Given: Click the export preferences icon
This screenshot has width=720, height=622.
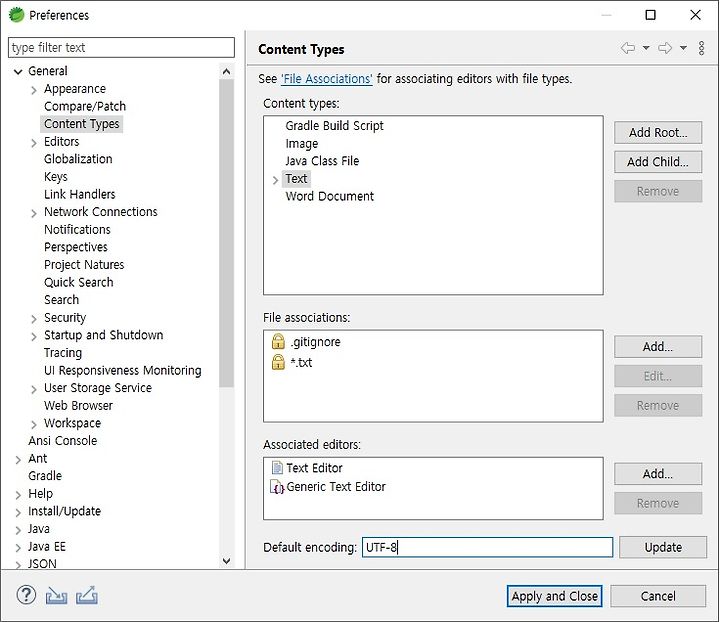Looking at the screenshot, I should [87, 595].
